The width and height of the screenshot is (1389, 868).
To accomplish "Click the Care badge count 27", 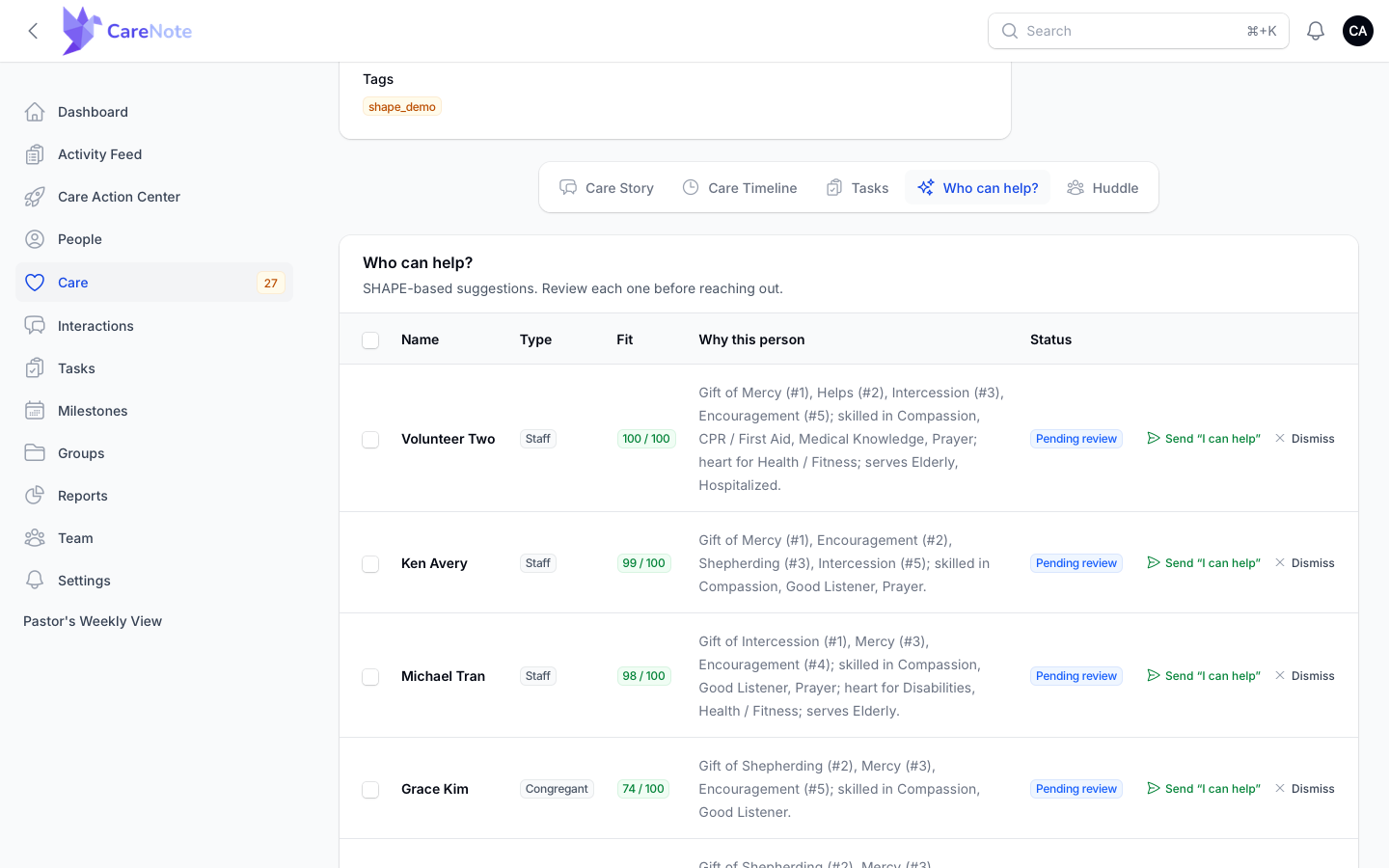I will pyautogui.click(x=271, y=283).
